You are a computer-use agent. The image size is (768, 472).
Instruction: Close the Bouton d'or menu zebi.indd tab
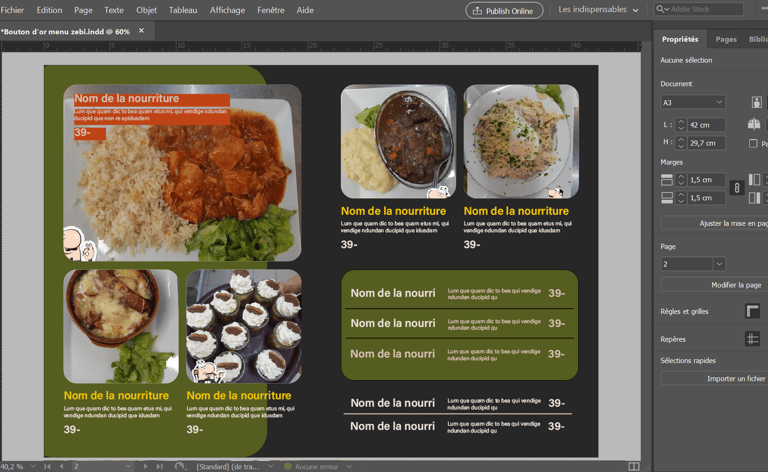click(x=141, y=31)
